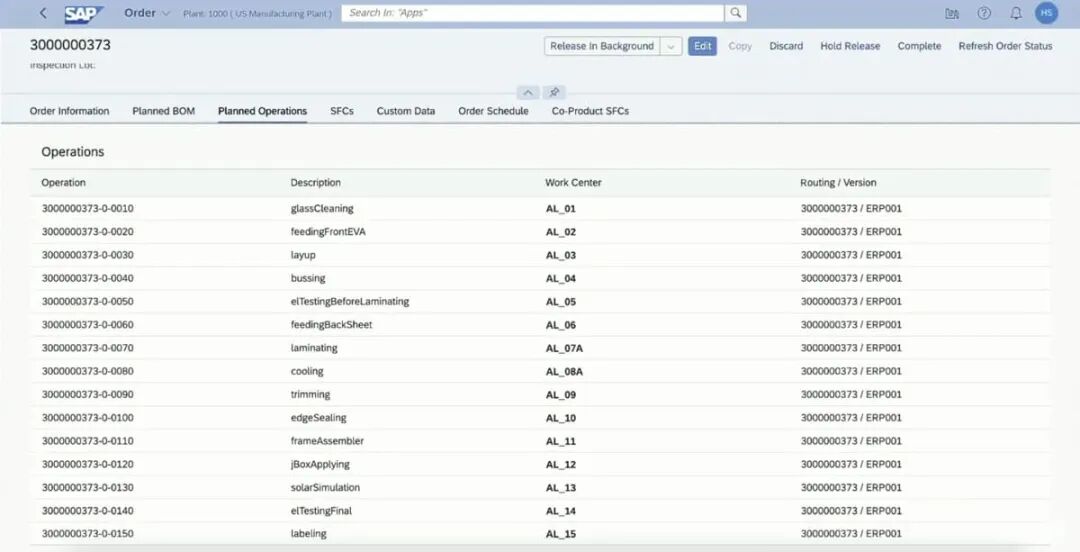This screenshot has width=1080, height=552.
Task: Click the solarSimulation description
Action: pos(325,487)
